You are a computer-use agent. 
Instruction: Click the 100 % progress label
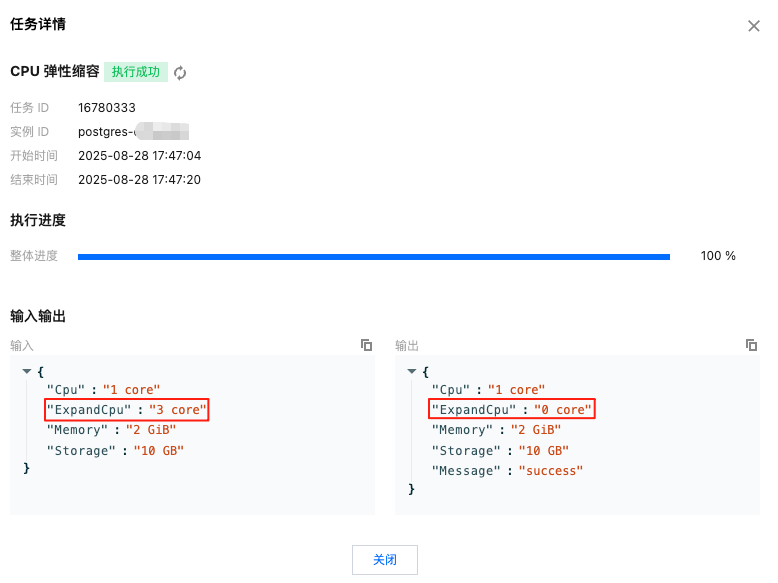pos(718,256)
